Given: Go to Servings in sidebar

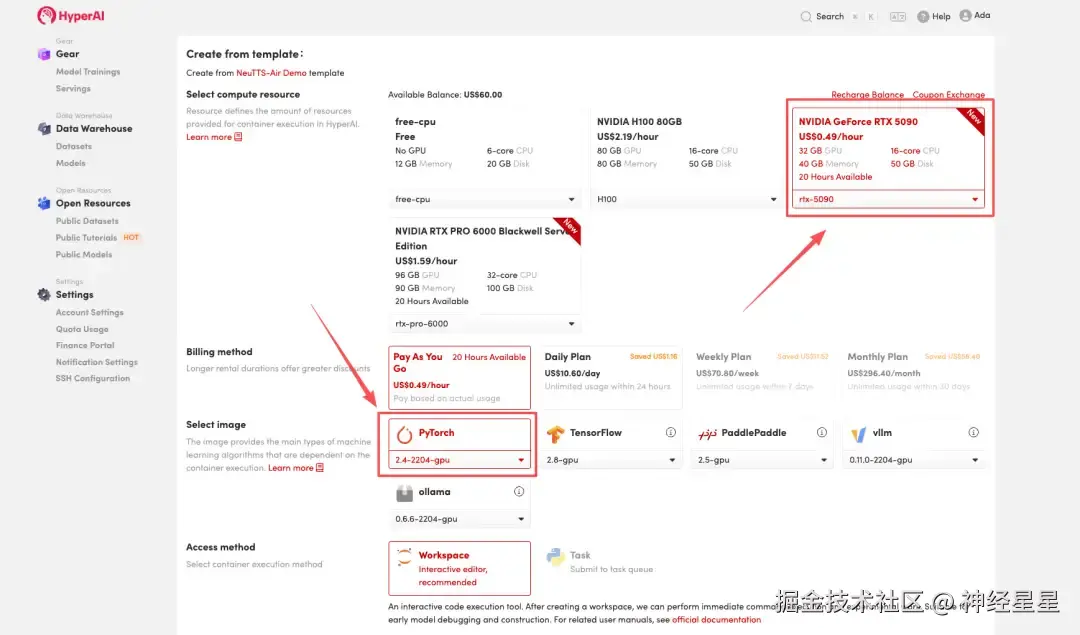Looking at the screenshot, I should click(73, 89).
